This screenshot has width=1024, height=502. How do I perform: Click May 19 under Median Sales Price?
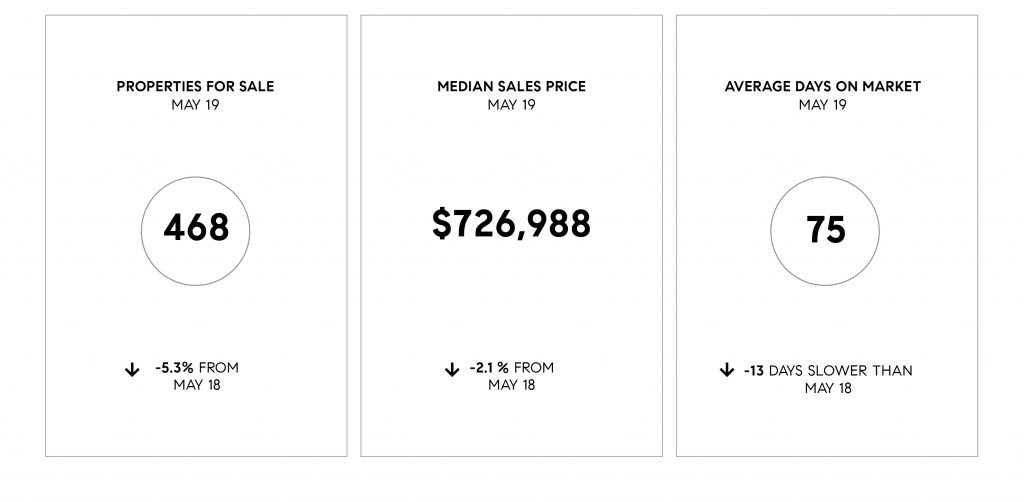(511, 105)
